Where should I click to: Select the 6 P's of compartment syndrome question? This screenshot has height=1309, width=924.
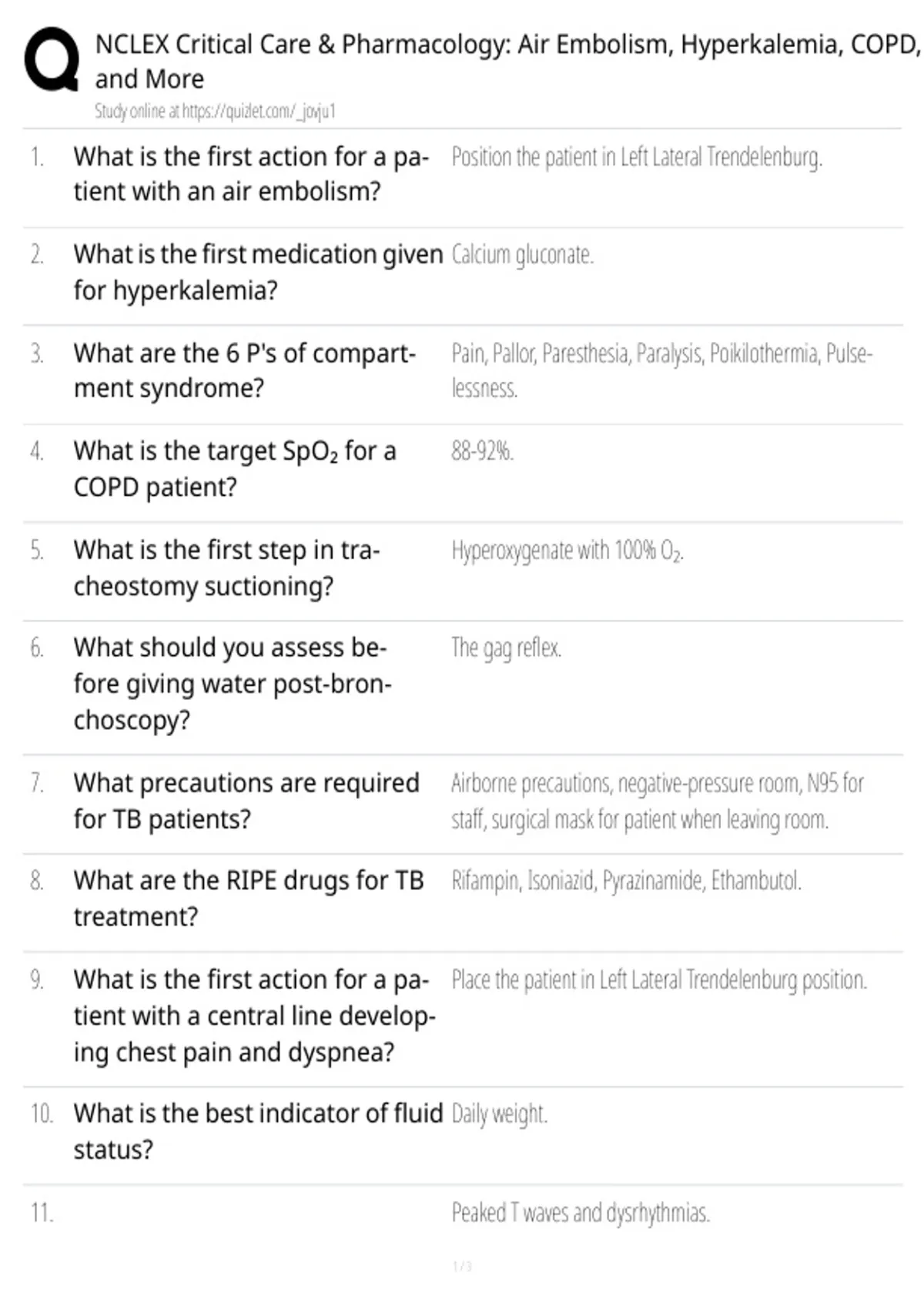244,370
